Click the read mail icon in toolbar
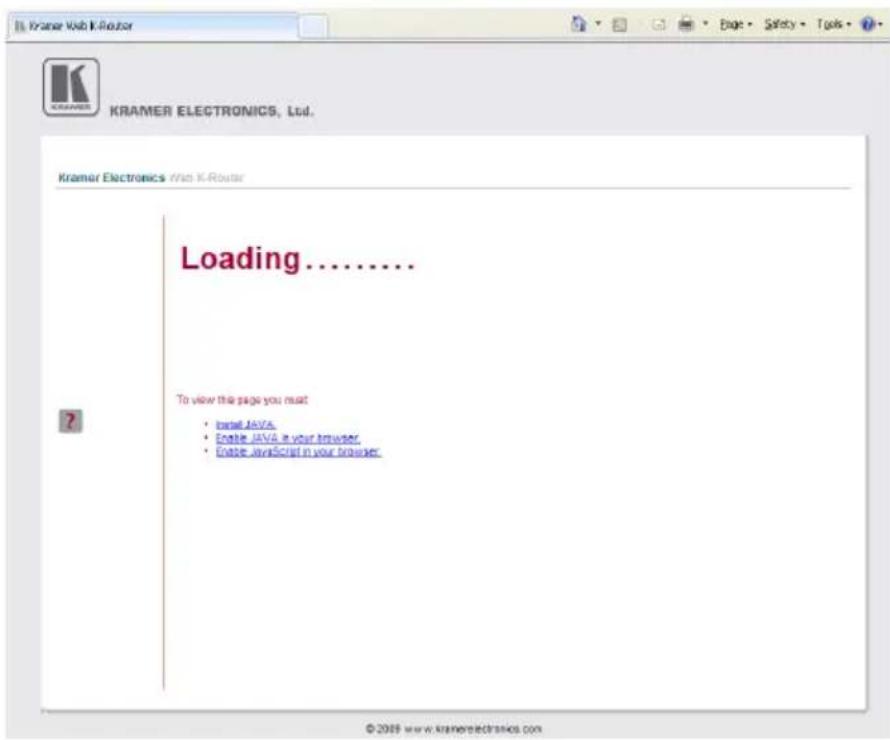890x740 pixels. tap(658, 24)
